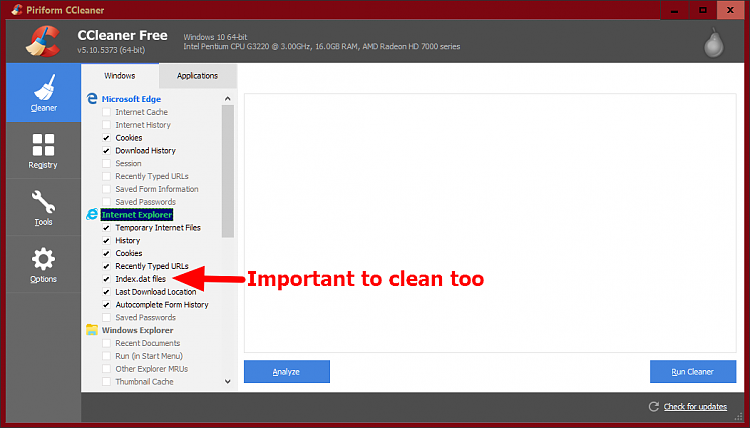750x428 pixels.
Task: Select the Windows Explorer group heading
Action: click(x=137, y=330)
